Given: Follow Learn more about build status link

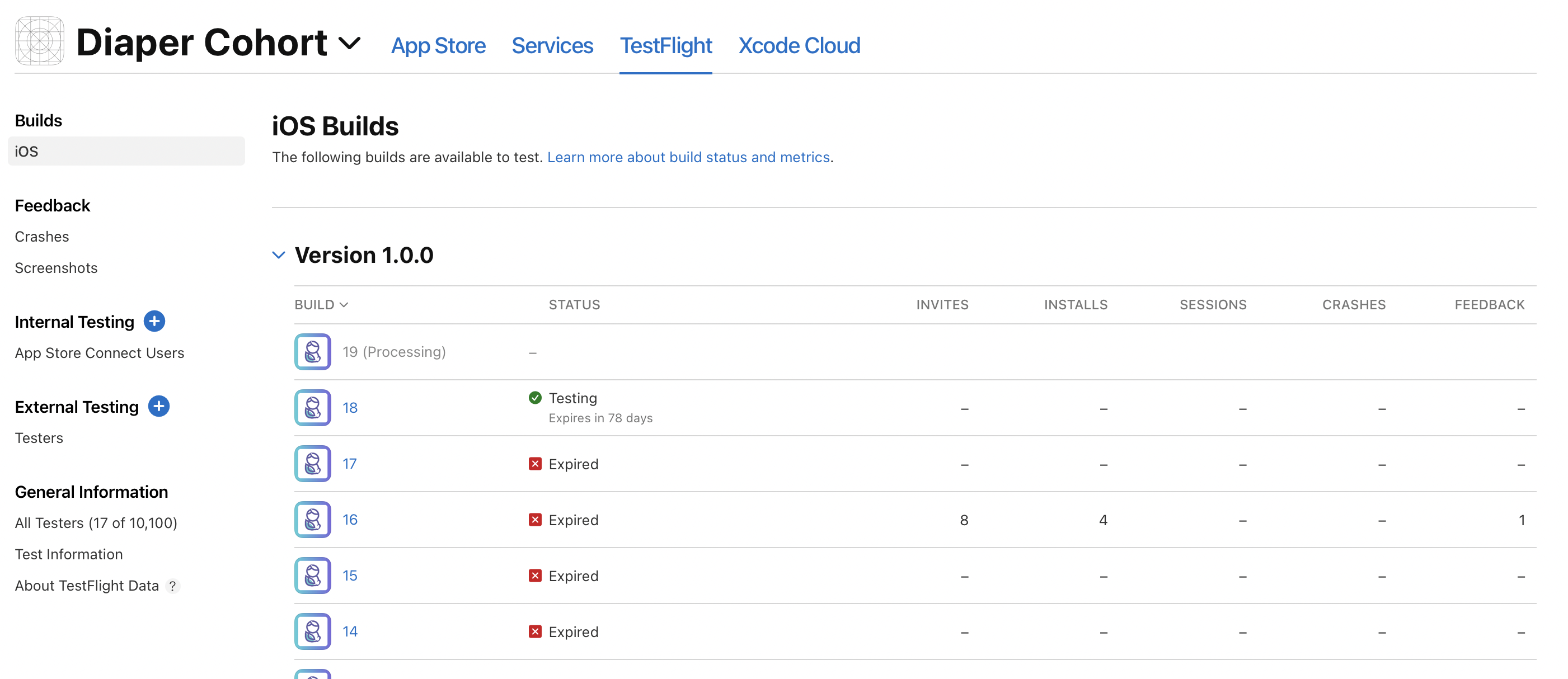Looking at the screenshot, I should tap(688, 158).
